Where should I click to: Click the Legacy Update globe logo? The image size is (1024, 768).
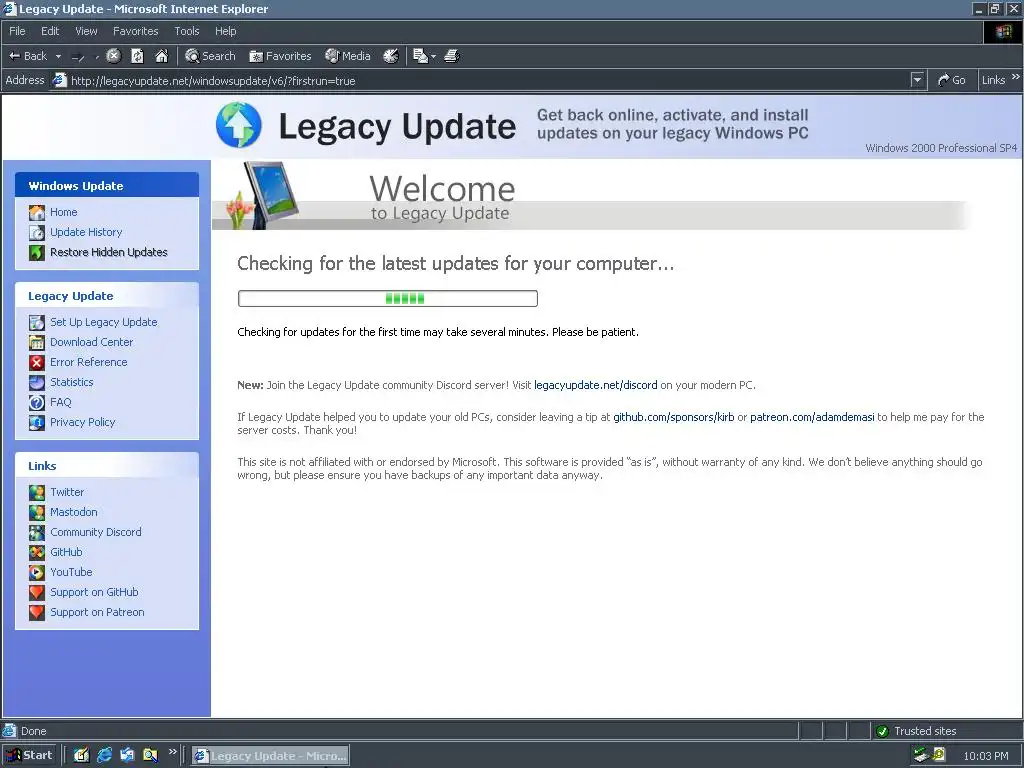click(239, 125)
